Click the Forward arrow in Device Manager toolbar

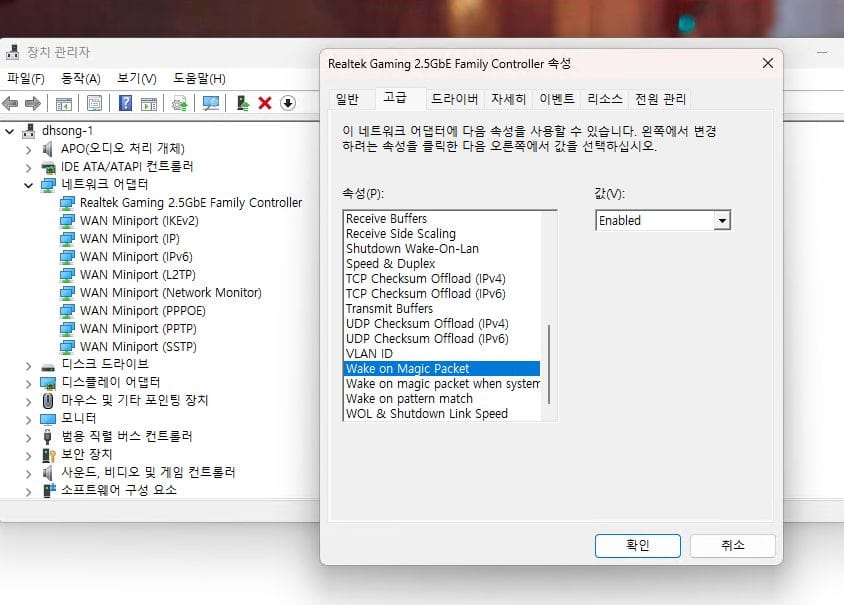[33, 103]
